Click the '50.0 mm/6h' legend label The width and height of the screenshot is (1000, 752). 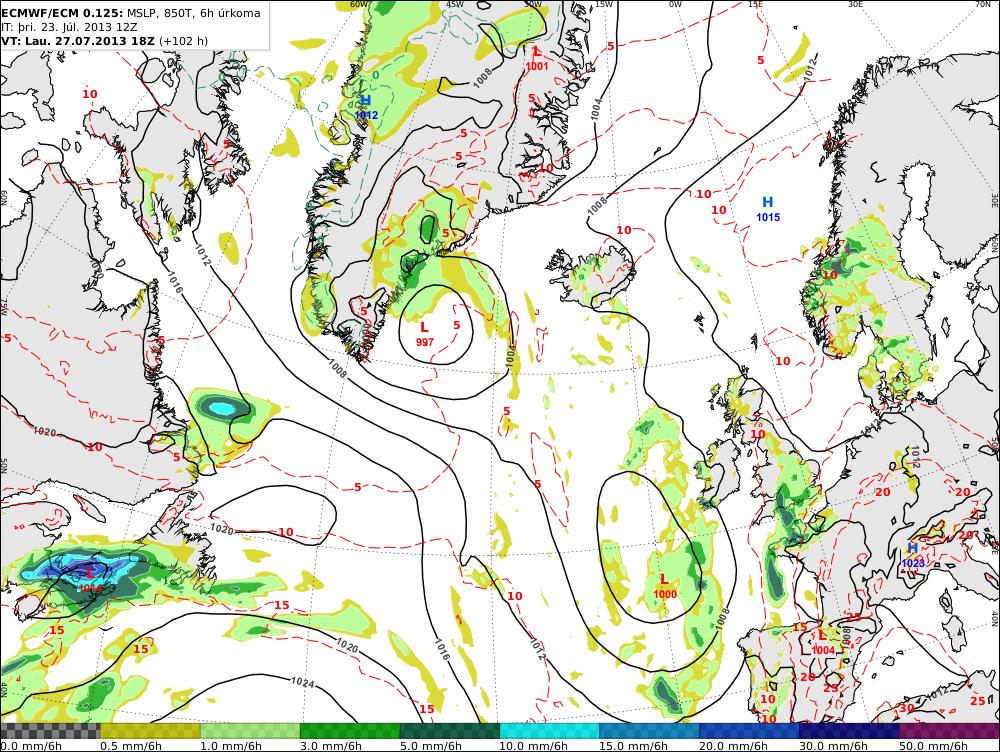click(933, 746)
